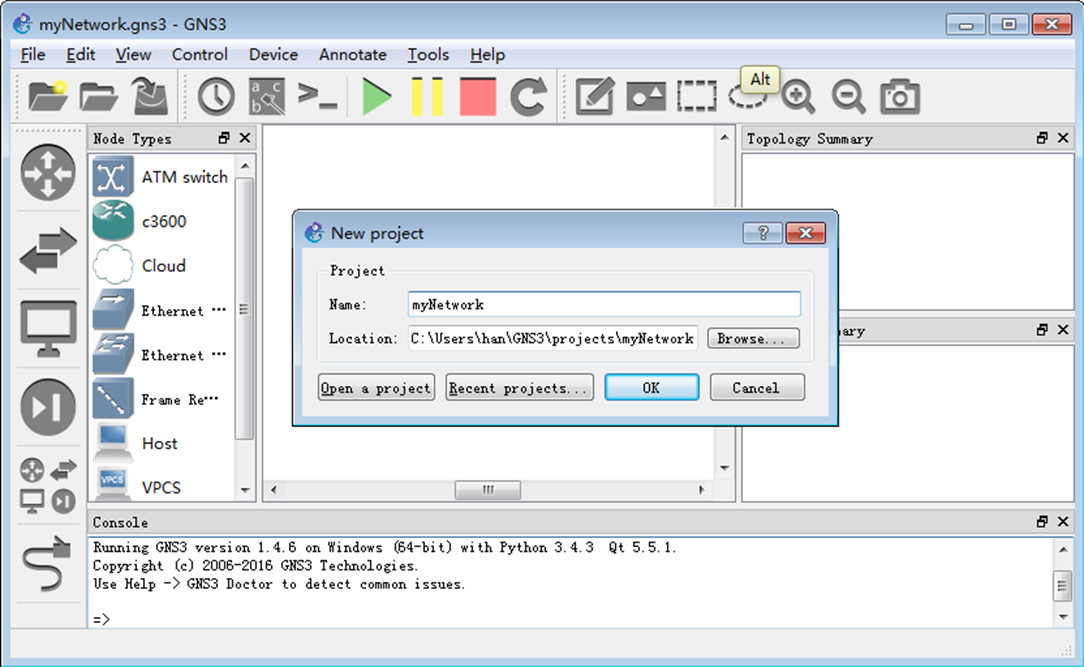Close the Node Types panel

coord(245,138)
